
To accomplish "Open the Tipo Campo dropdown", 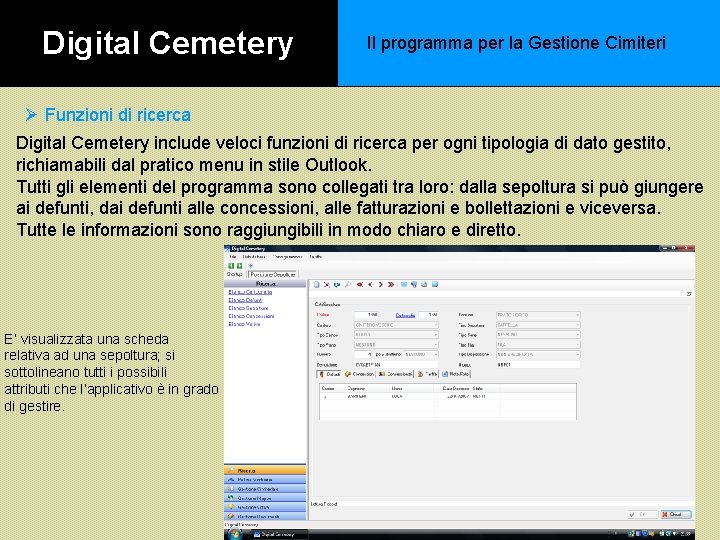I will coord(396,335).
